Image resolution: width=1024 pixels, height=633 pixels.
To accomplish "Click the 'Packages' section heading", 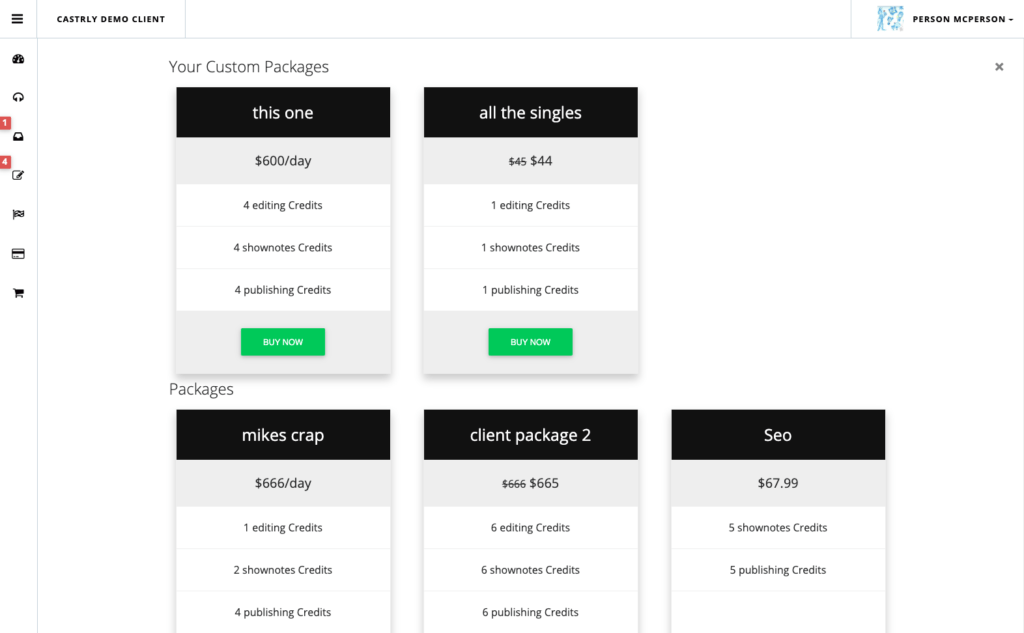I will [201, 389].
